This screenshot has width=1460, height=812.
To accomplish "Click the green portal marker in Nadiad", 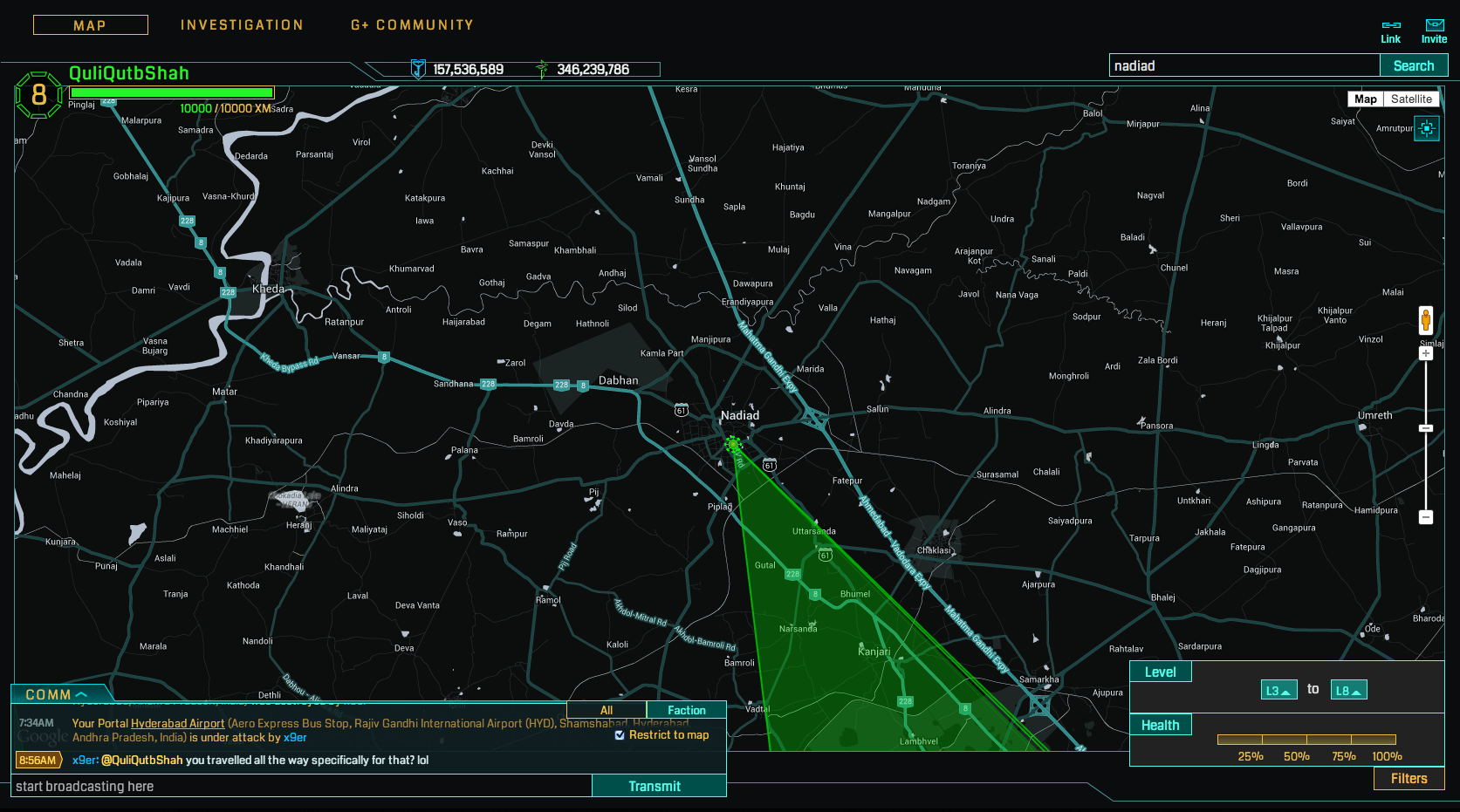I will [x=733, y=445].
